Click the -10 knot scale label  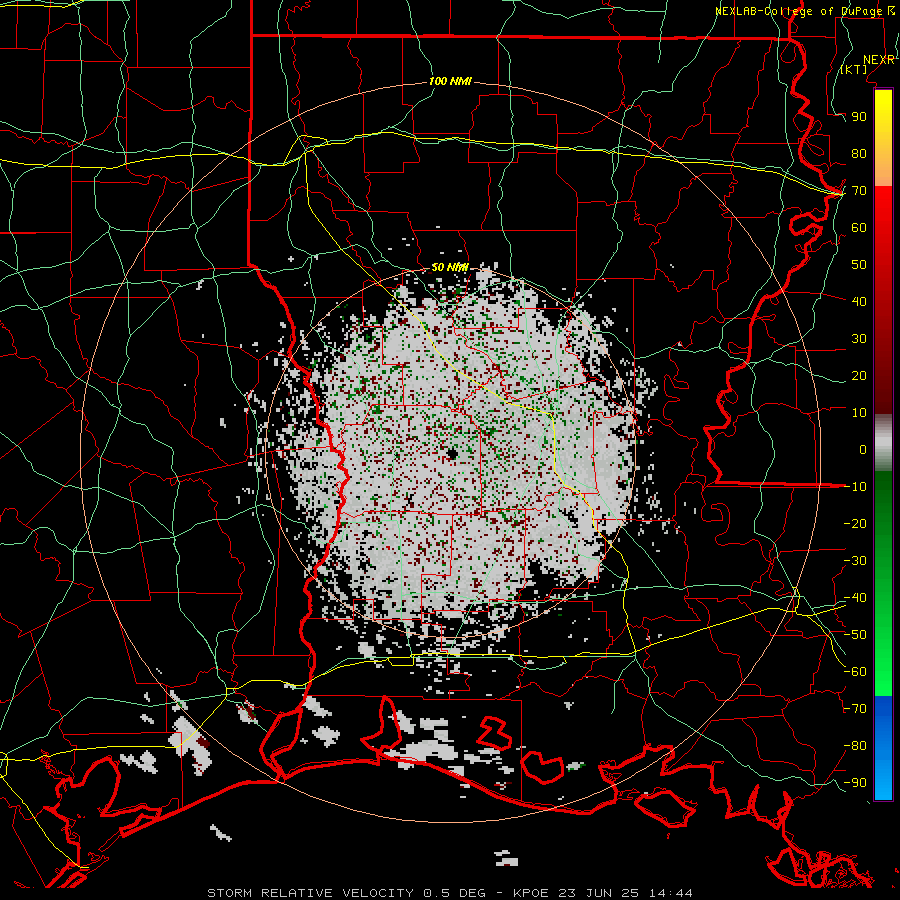[855, 487]
